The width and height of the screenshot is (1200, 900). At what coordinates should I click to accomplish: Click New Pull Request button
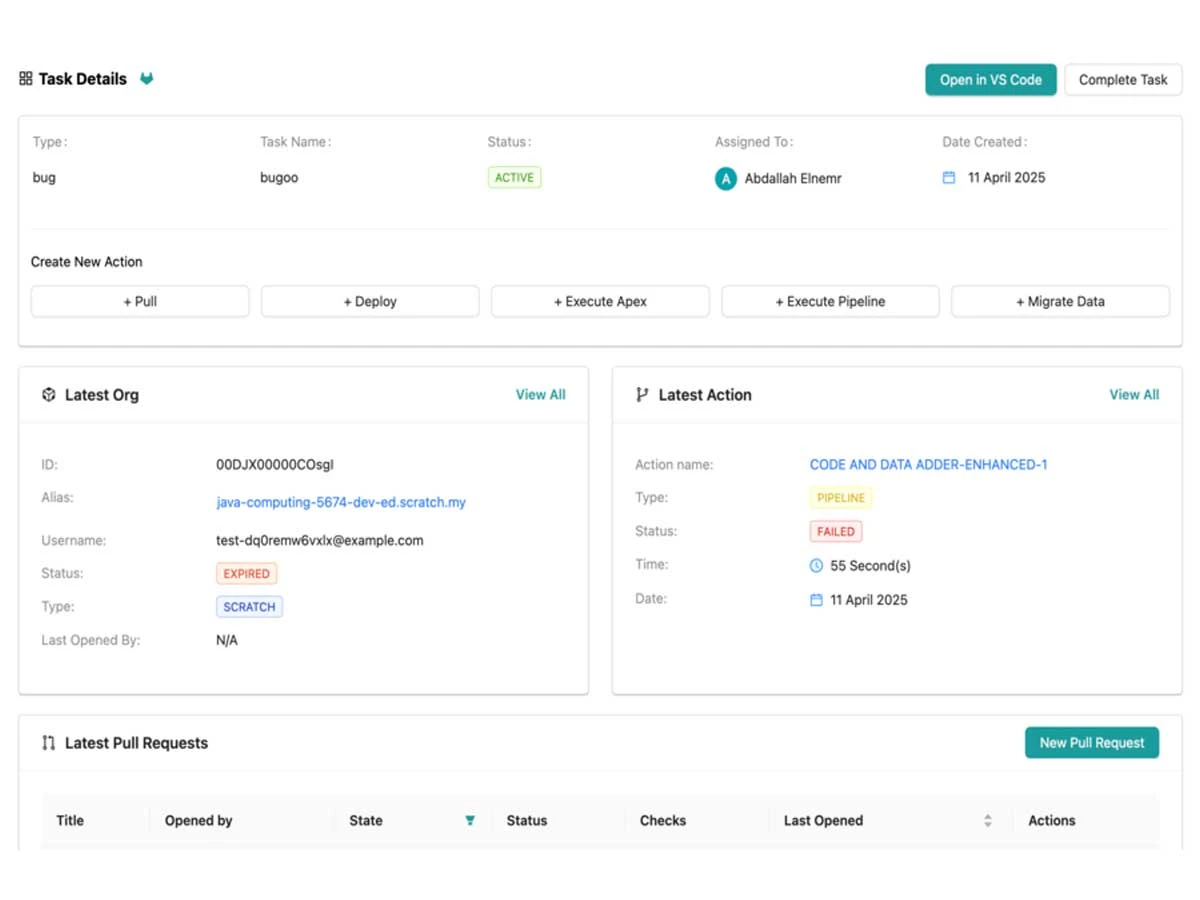coord(1092,743)
